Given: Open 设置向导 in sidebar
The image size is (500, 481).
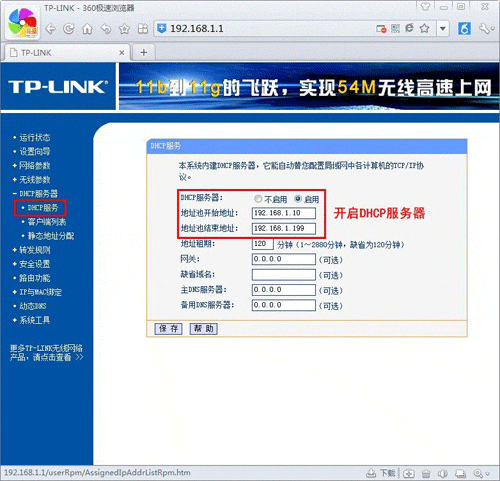Looking at the screenshot, I should pyautogui.click(x=35, y=151).
